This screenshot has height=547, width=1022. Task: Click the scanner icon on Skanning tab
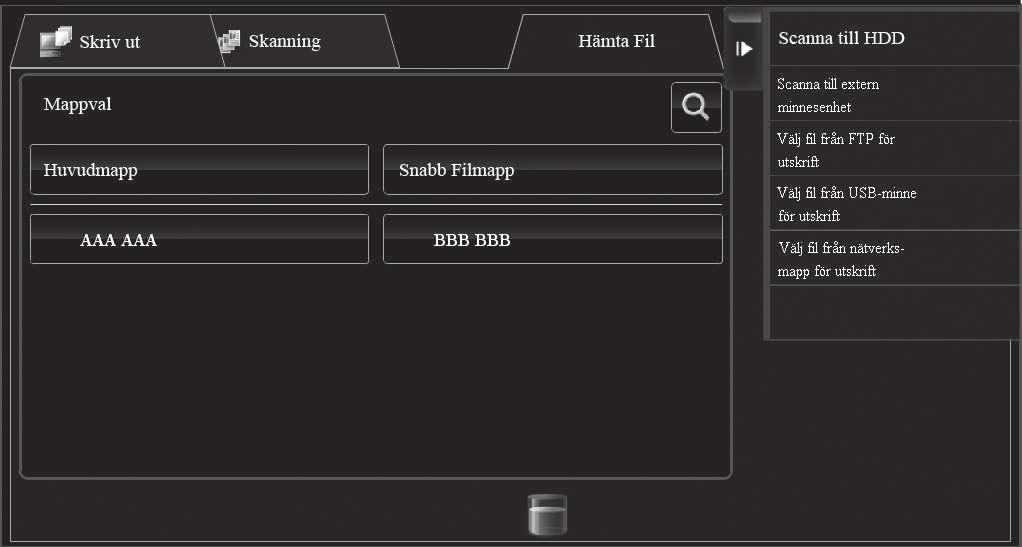pos(229,41)
